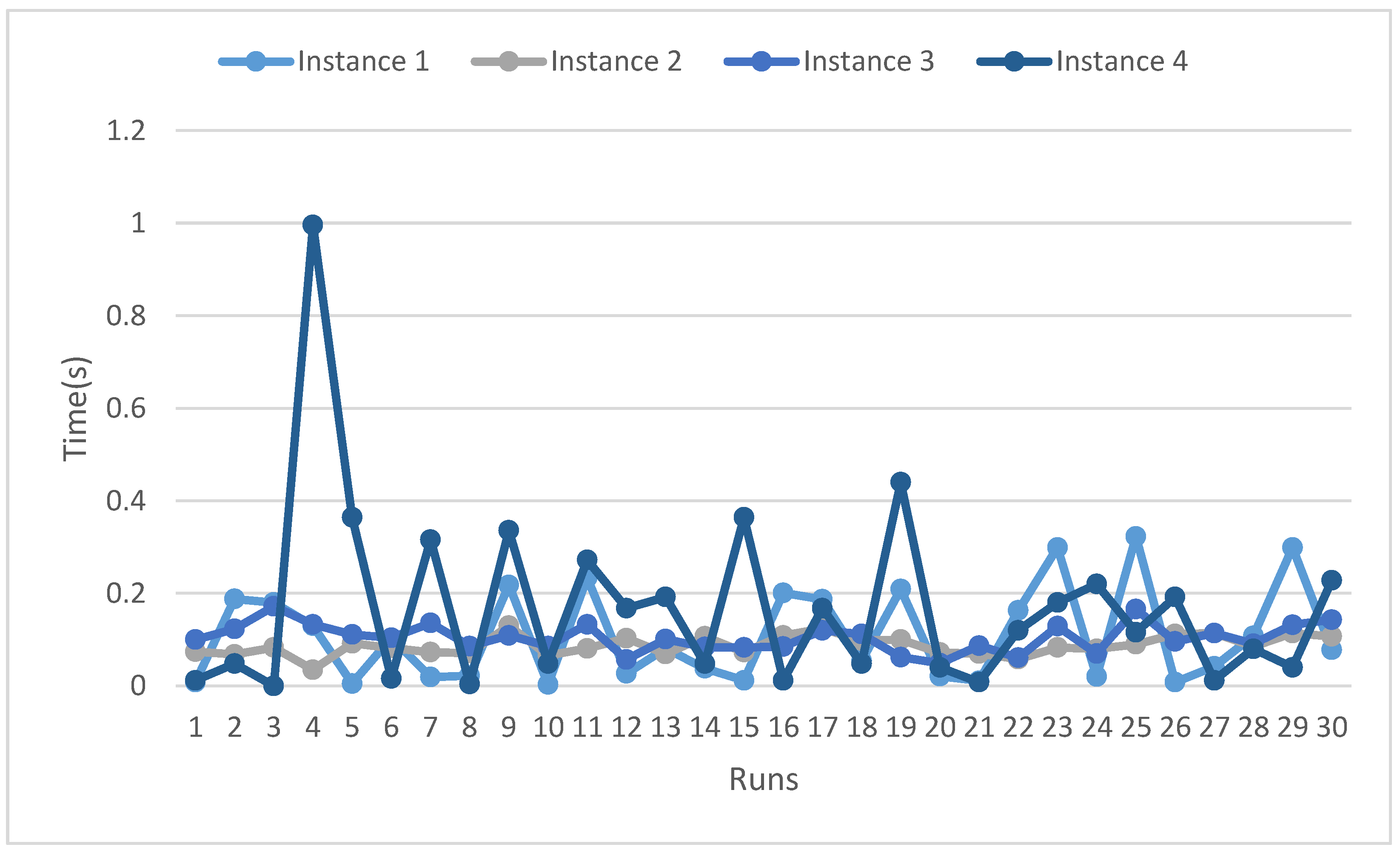Click the Instance 4 legend marker
The image size is (1400, 853).
coord(1014,61)
